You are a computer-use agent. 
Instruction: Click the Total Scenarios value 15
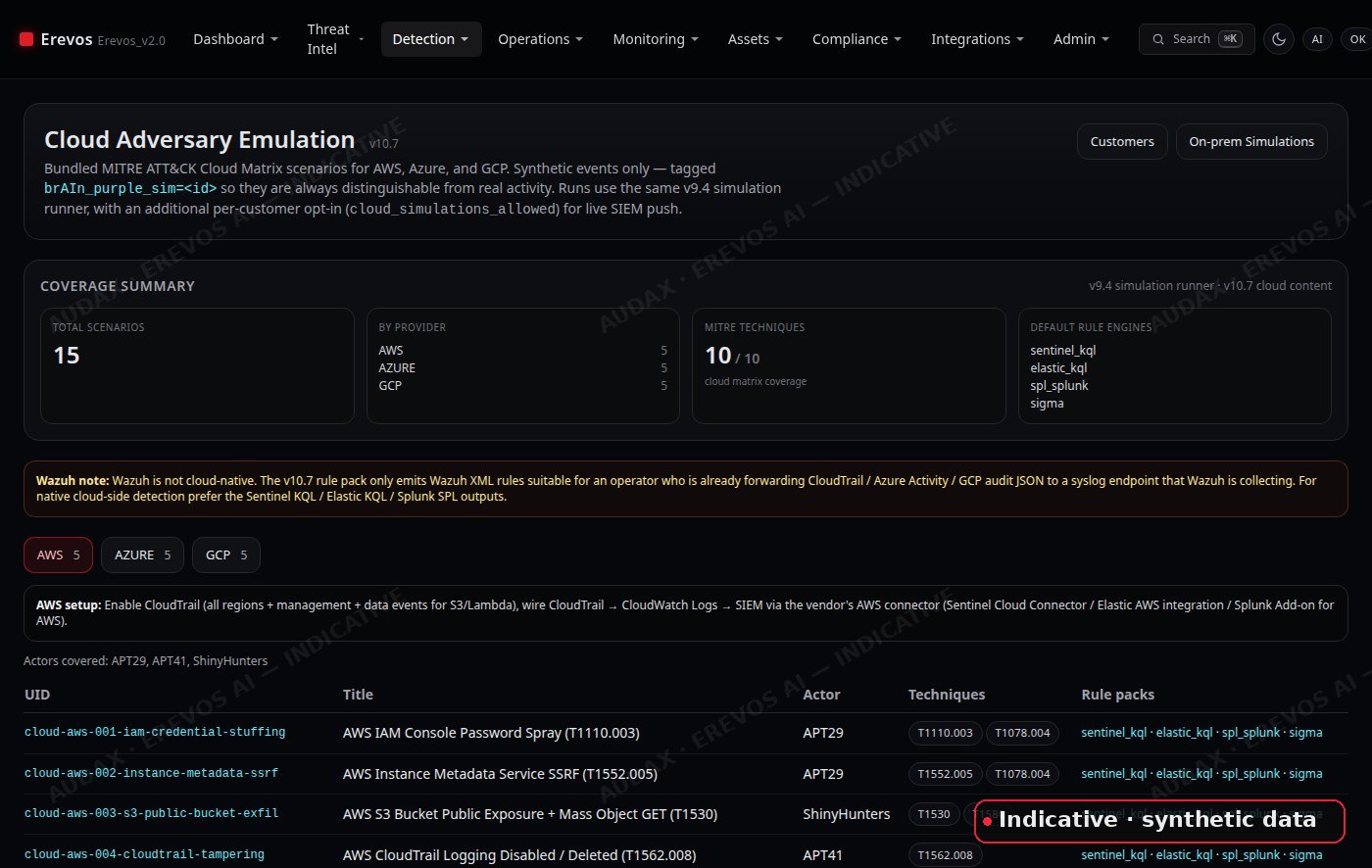coord(67,356)
